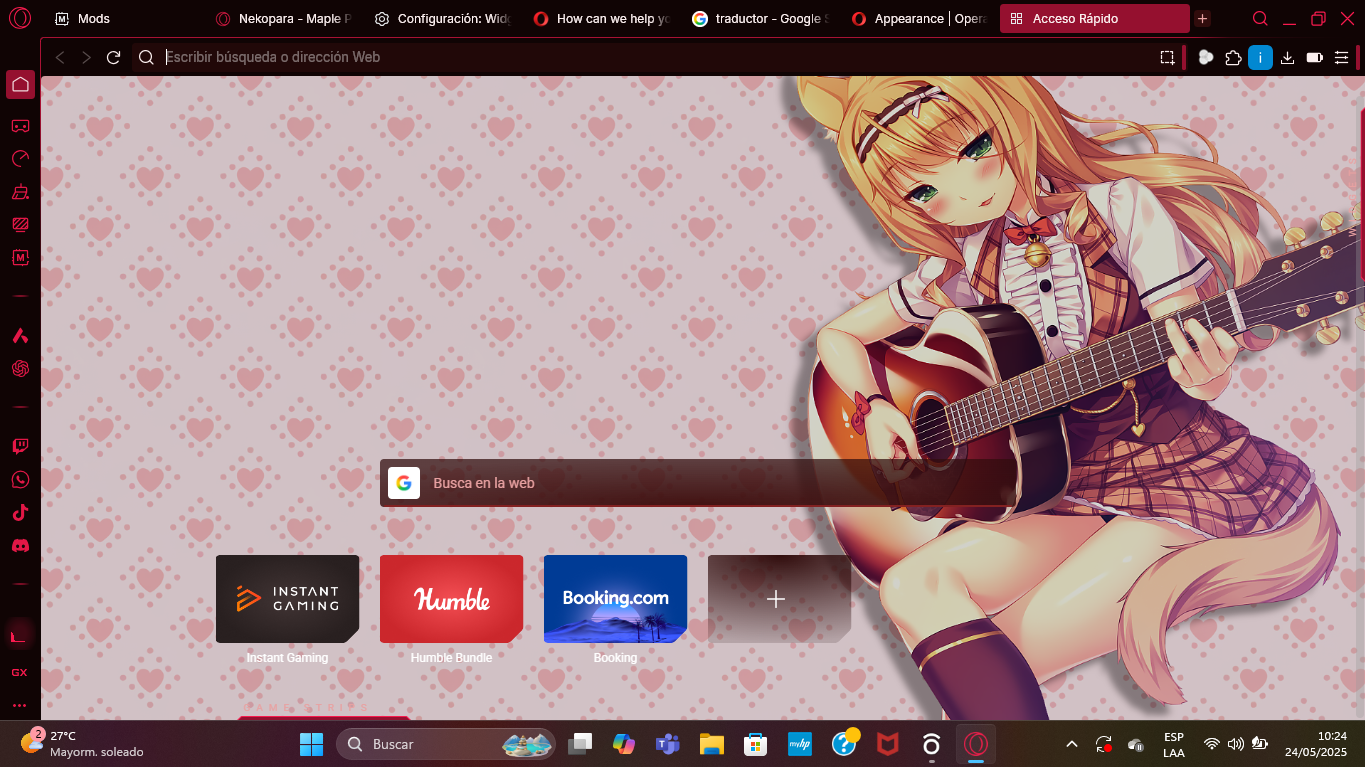Click the search icon in address bar

pyautogui.click(x=146, y=57)
